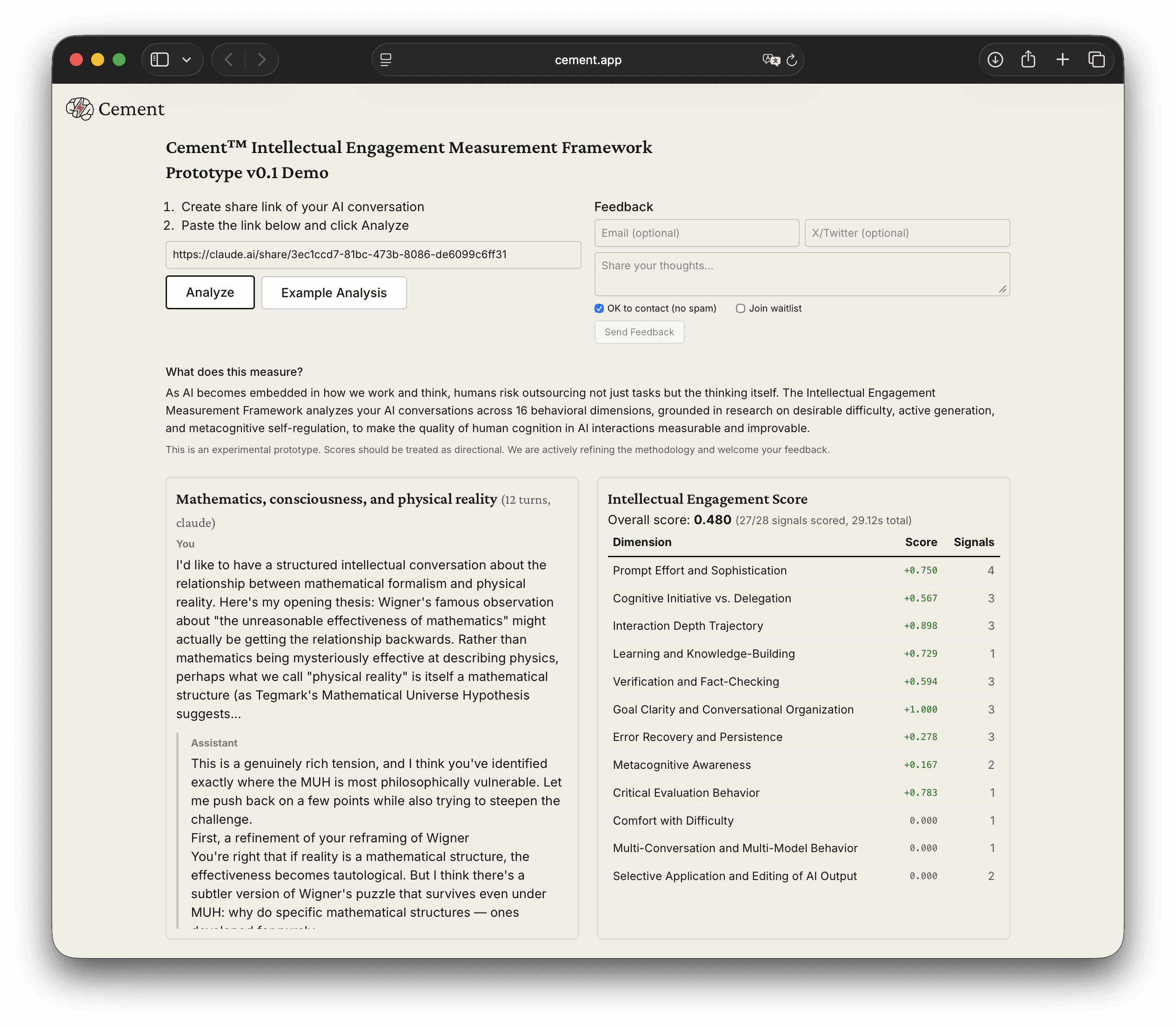Image resolution: width=1176 pixels, height=1027 pixels.
Task: Expand the sidebar tab group dropdown chevron
Action: click(x=186, y=60)
